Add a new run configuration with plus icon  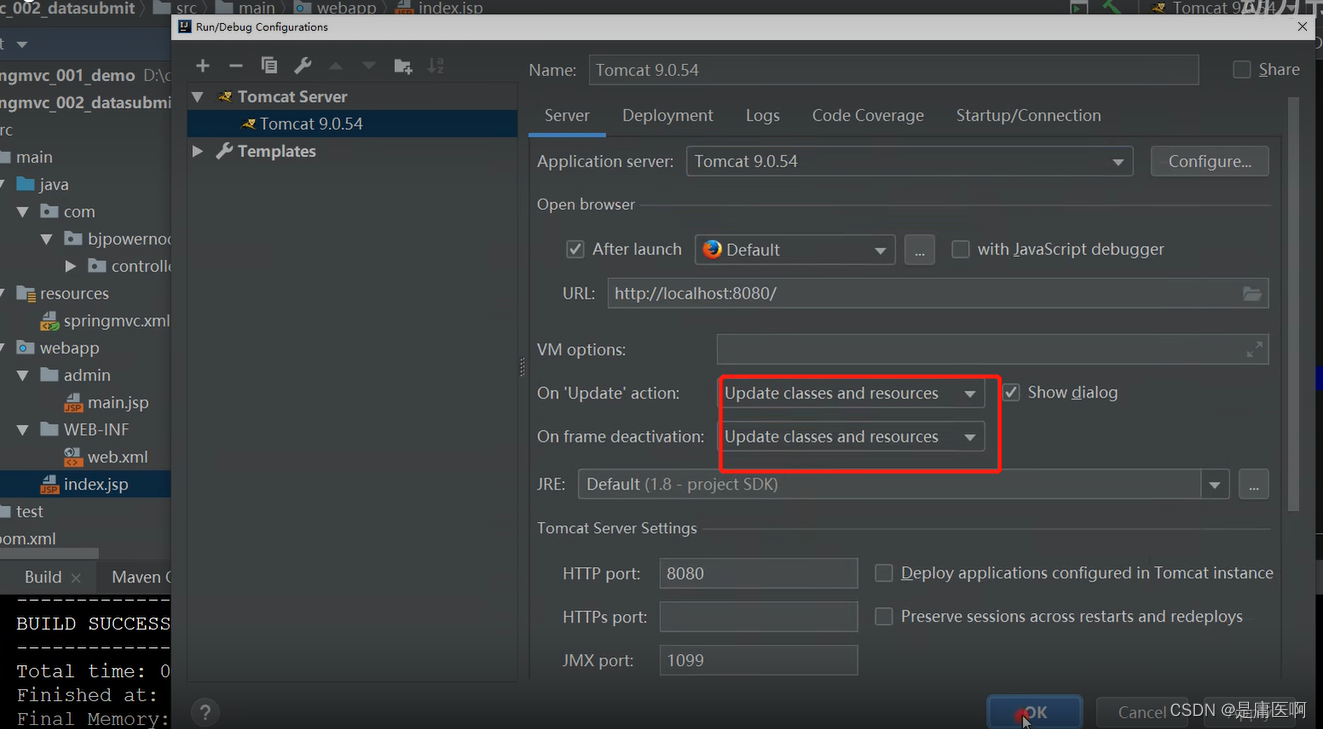coord(203,66)
